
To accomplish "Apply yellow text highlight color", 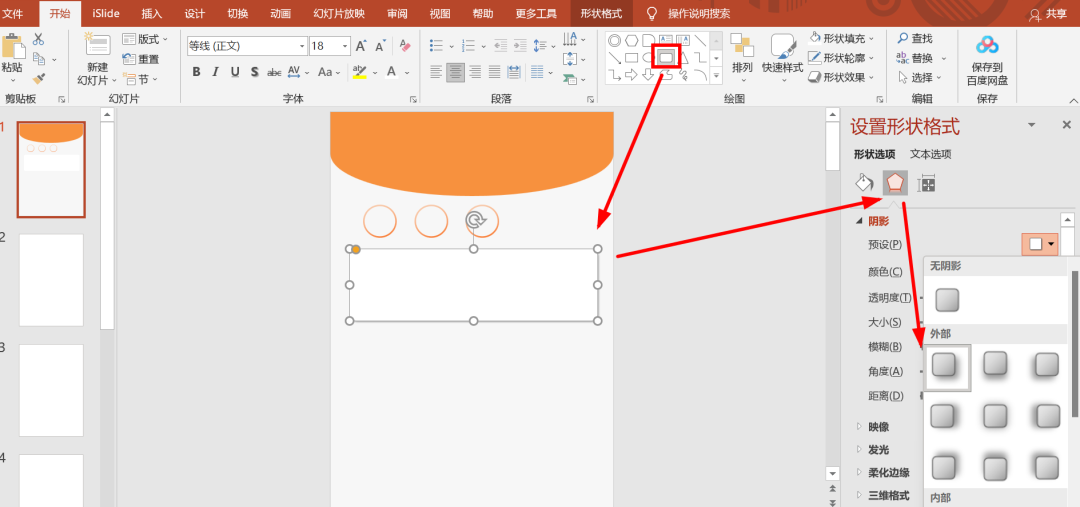I will click(x=359, y=72).
